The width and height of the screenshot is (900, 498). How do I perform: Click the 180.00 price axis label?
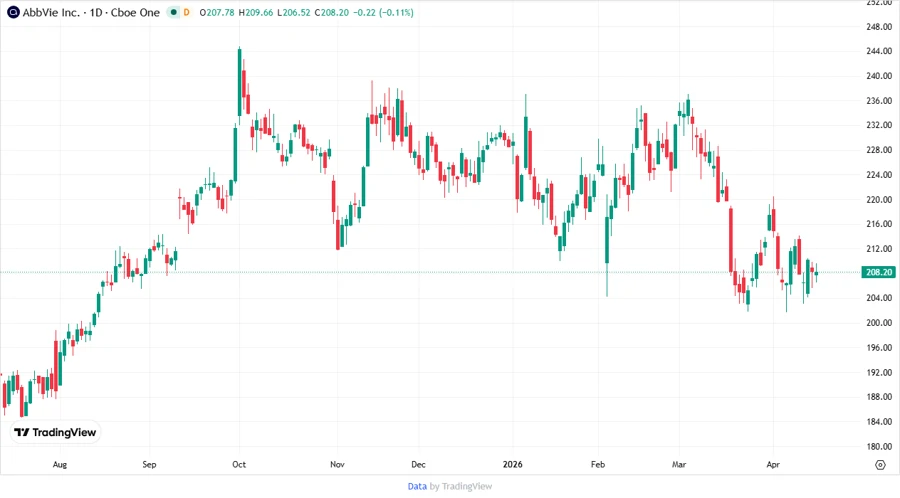click(879, 446)
